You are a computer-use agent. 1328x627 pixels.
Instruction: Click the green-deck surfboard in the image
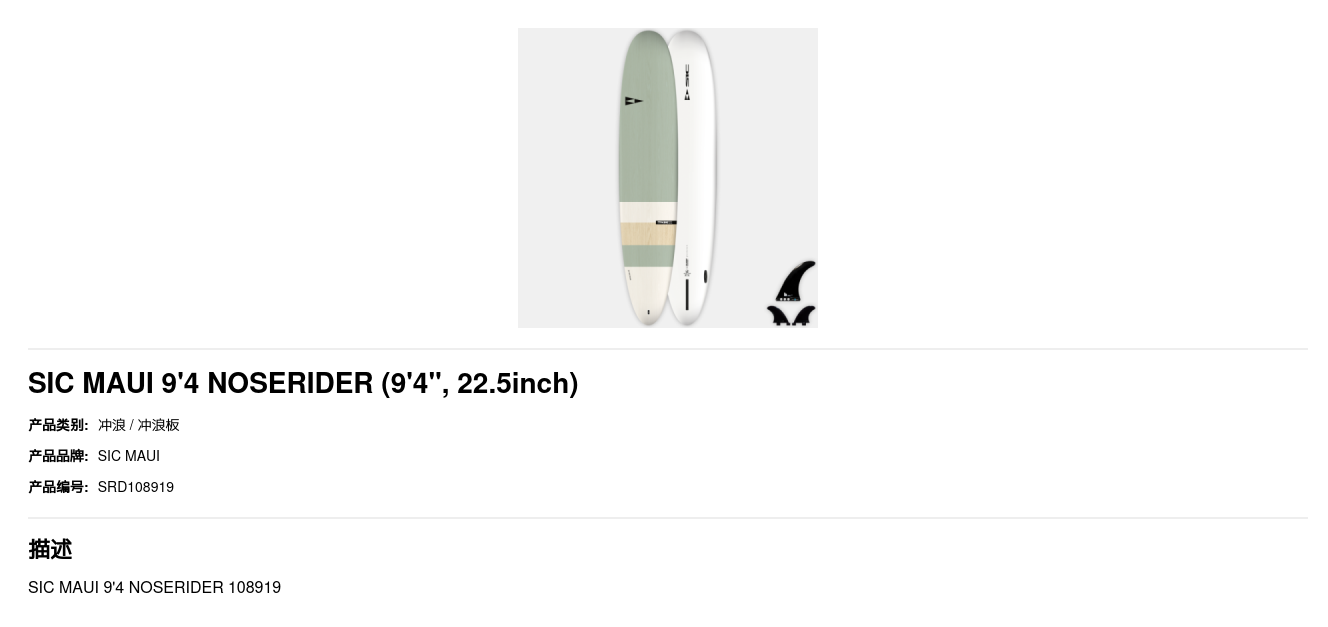click(x=647, y=178)
